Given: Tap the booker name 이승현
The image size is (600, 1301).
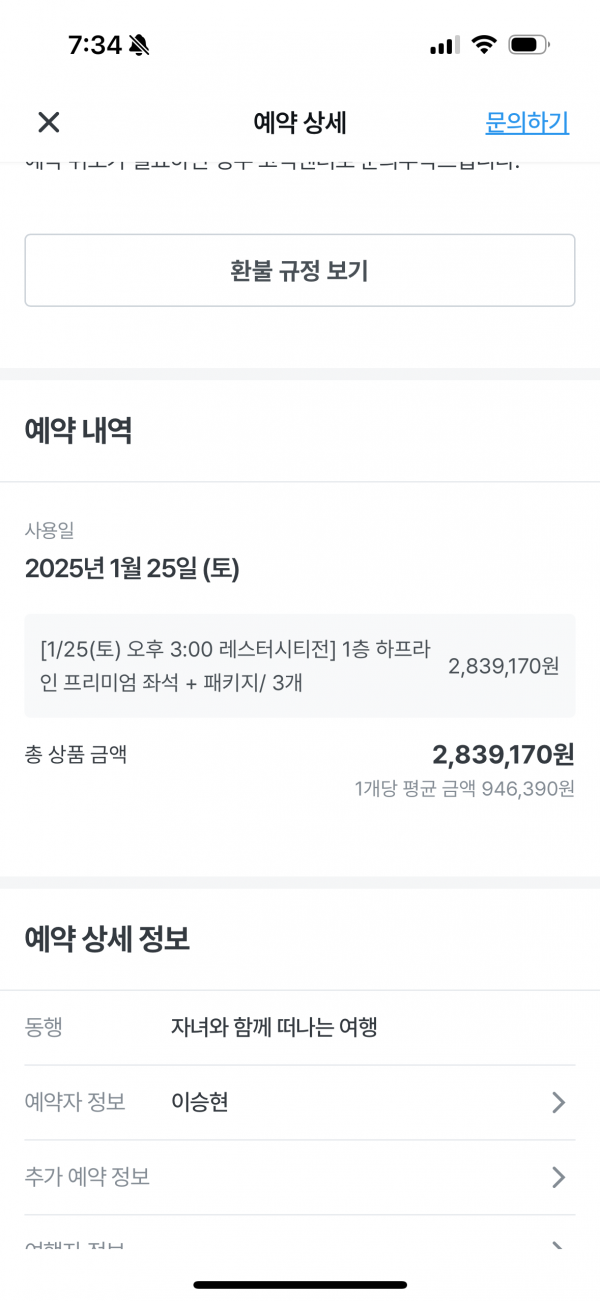Looking at the screenshot, I should point(200,1102).
